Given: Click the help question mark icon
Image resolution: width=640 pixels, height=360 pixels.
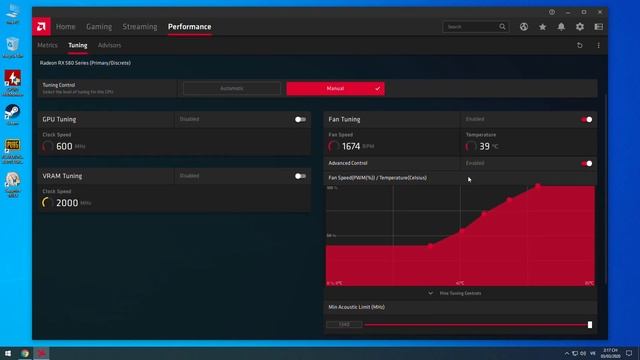Looking at the screenshot, I should 552,12.
